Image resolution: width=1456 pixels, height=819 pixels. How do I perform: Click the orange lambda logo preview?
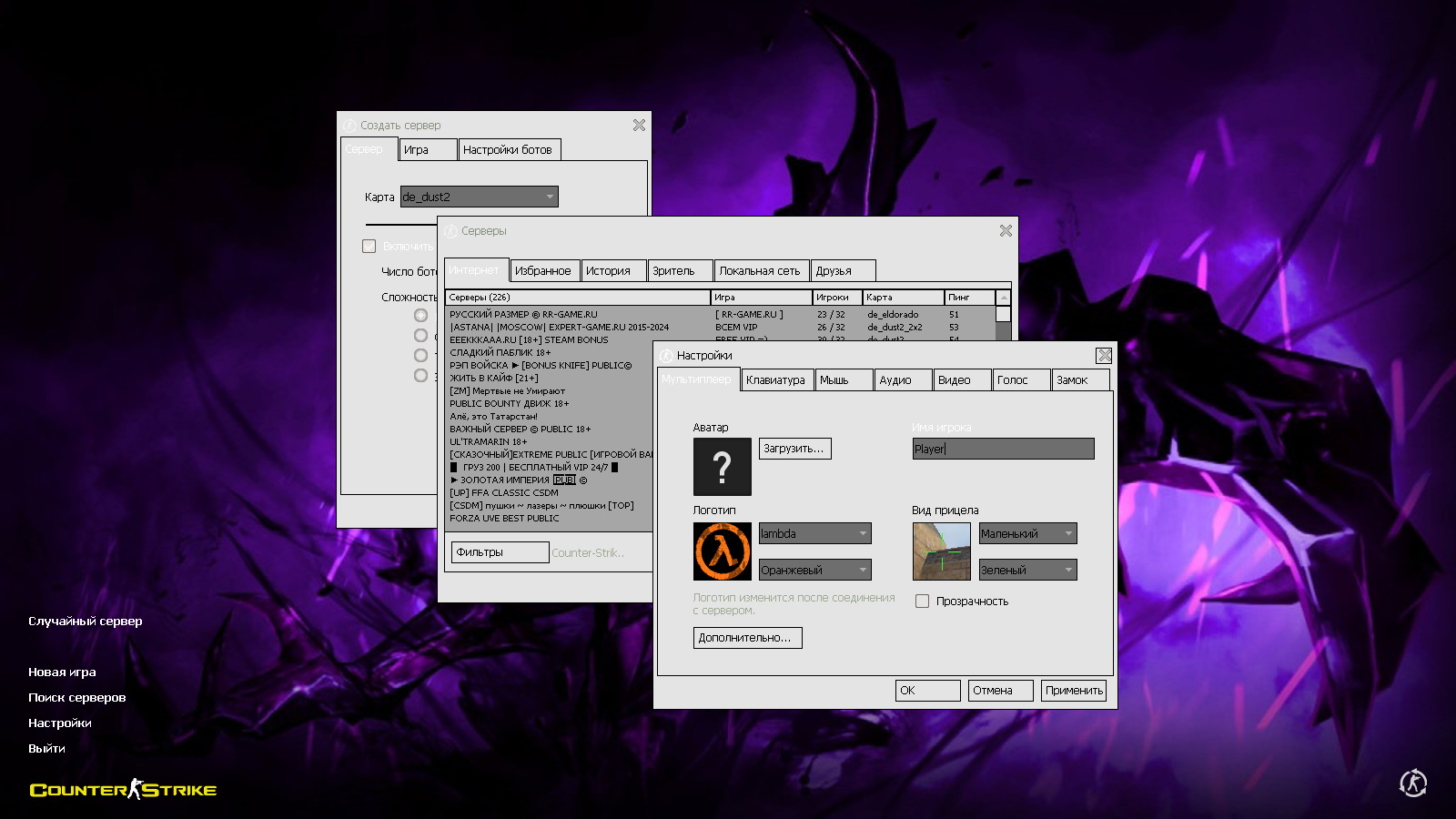722,551
